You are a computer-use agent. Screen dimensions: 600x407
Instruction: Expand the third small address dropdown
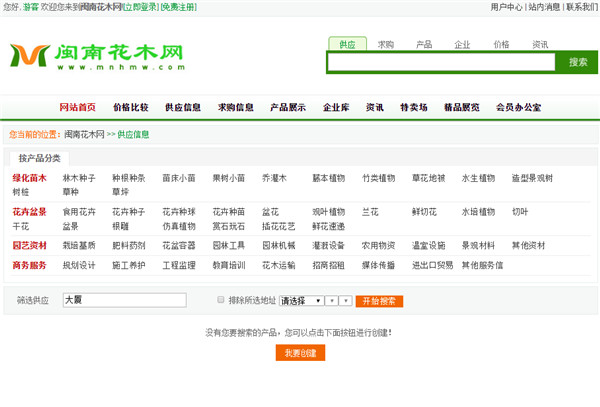[346, 300]
